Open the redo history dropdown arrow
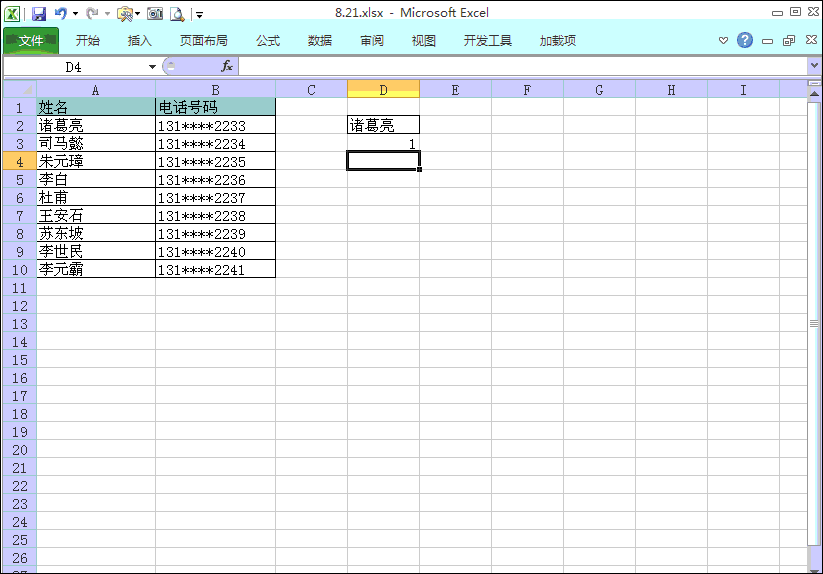This screenshot has width=823, height=574. tap(107, 14)
